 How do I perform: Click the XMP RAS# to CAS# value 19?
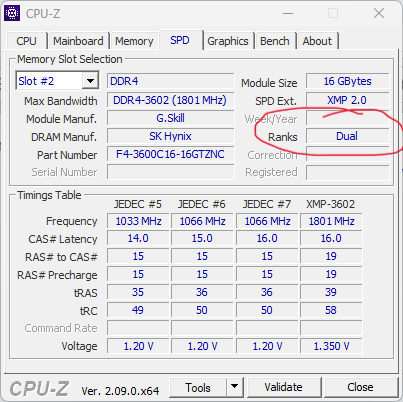tap(331, 256)
